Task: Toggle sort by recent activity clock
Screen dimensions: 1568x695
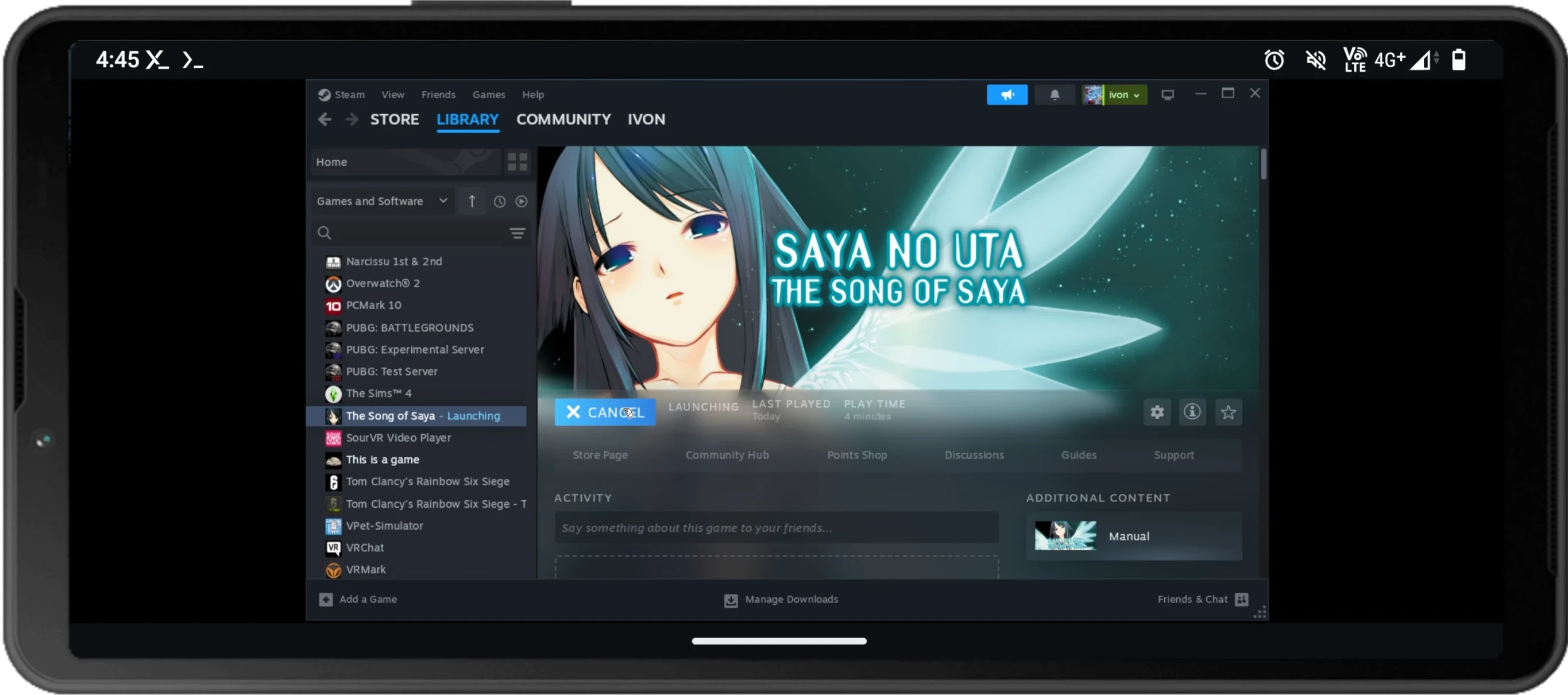Action: (x=499, y=202)
